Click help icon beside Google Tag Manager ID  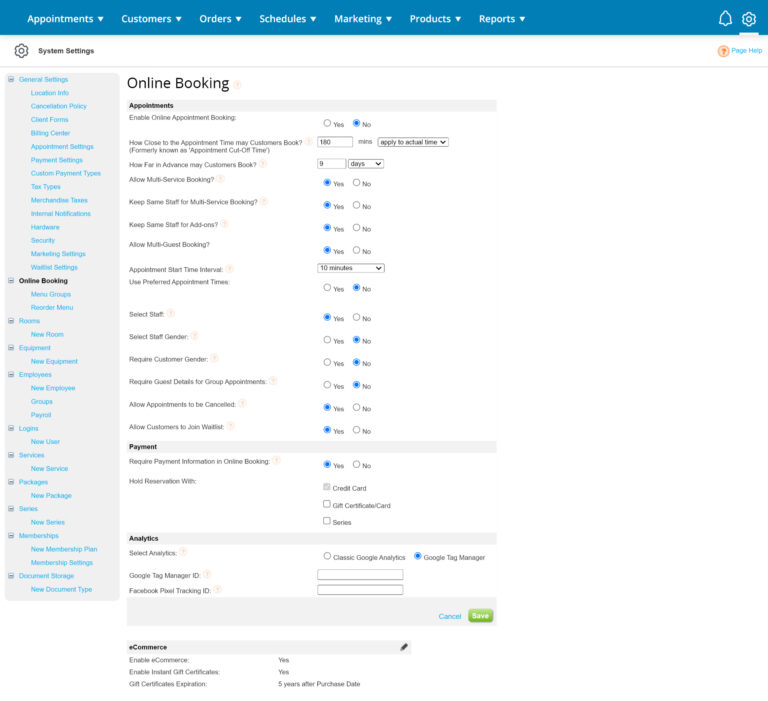point(207,574)
